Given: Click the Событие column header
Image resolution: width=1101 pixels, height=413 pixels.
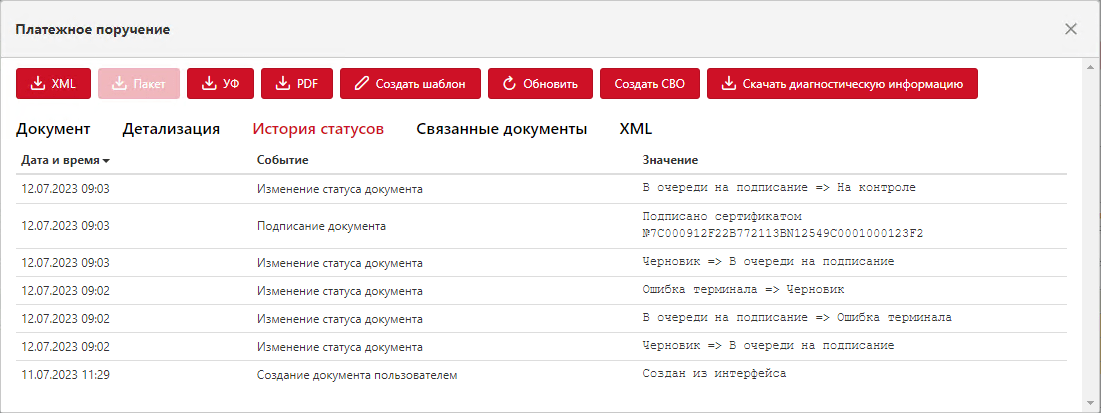Looking at the screenshot, I should coord(283,160).
